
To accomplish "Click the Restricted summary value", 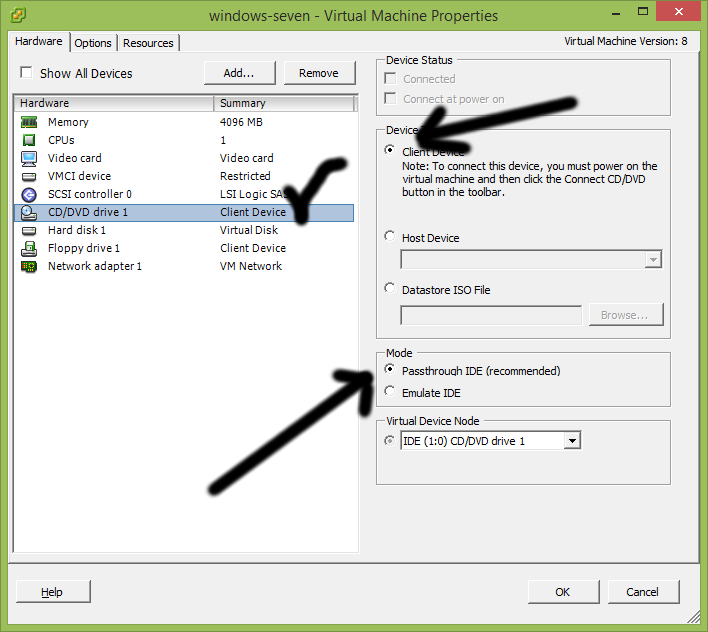I will pos(245,176).
